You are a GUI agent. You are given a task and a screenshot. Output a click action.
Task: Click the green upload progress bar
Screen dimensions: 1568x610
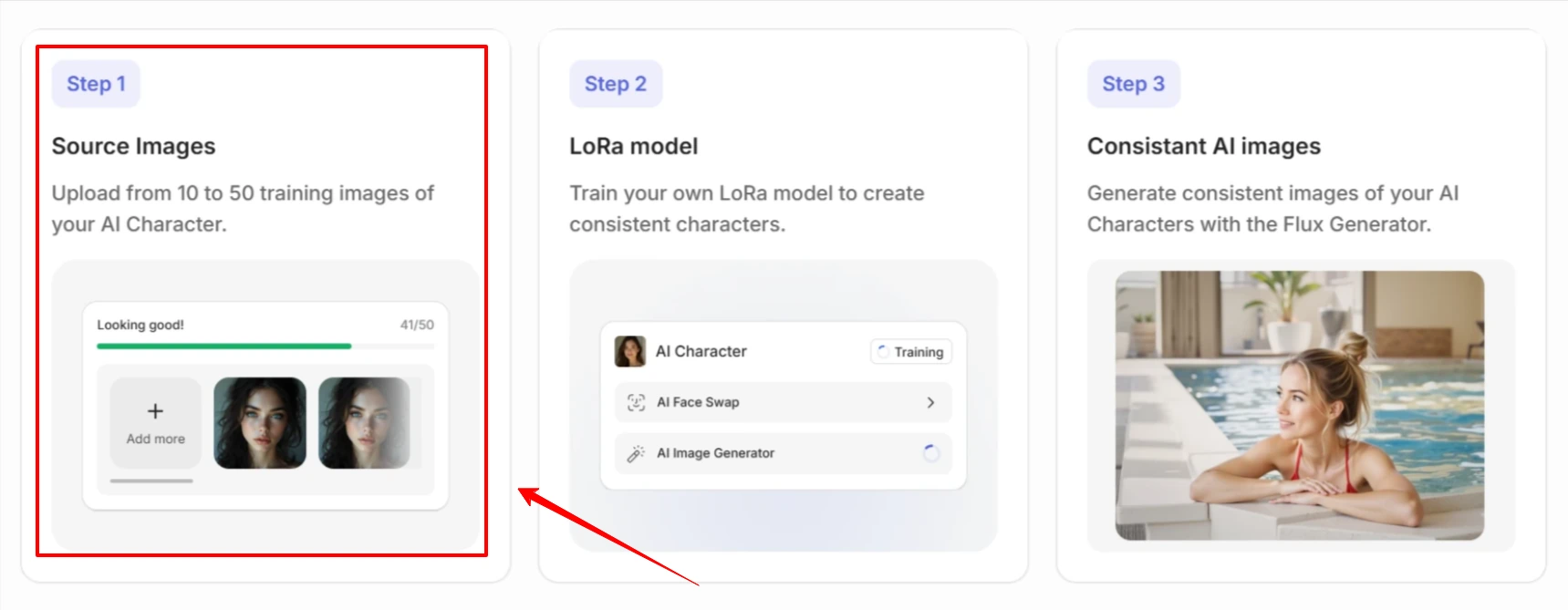[223, 347]
